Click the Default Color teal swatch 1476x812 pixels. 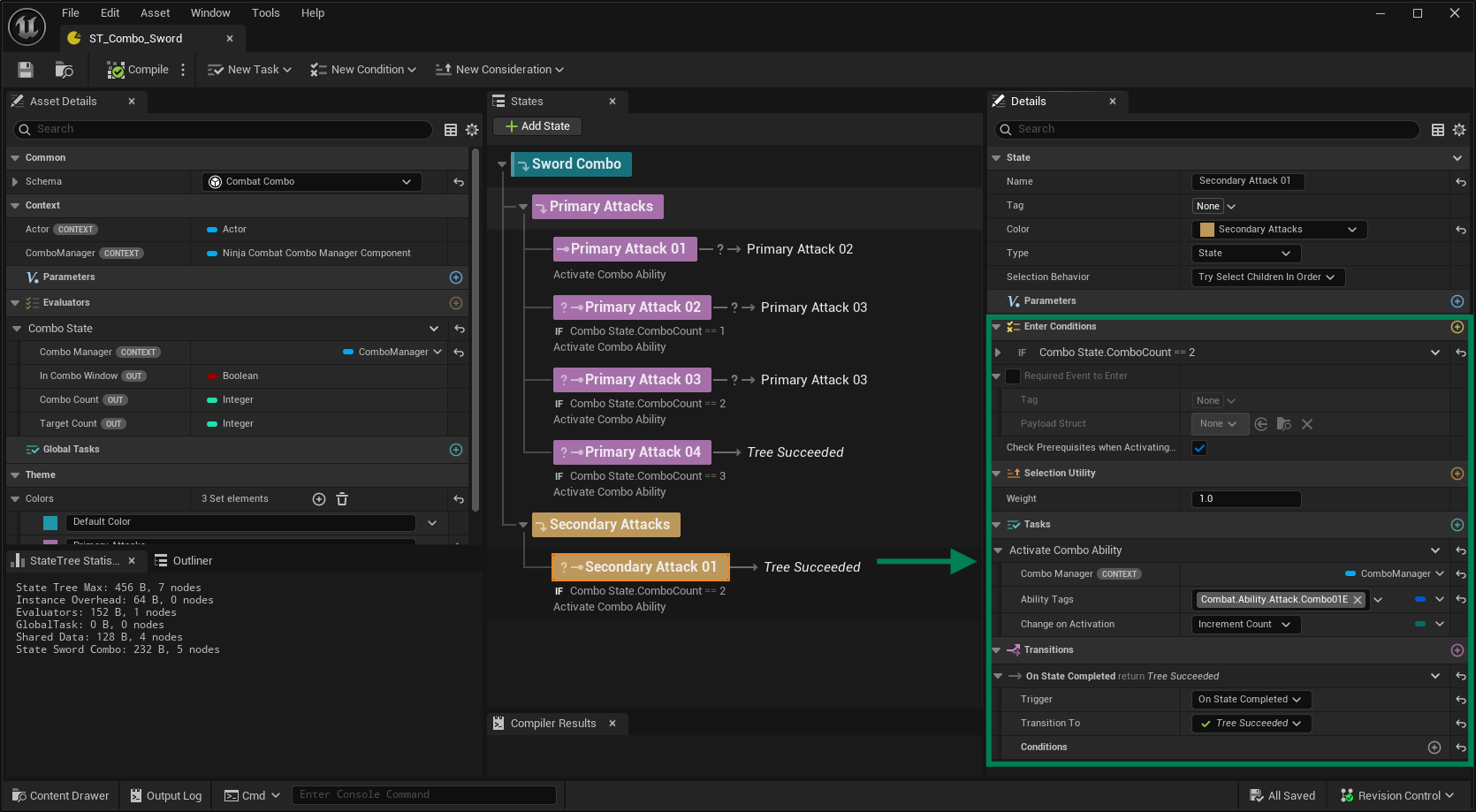tap(50, 522)
